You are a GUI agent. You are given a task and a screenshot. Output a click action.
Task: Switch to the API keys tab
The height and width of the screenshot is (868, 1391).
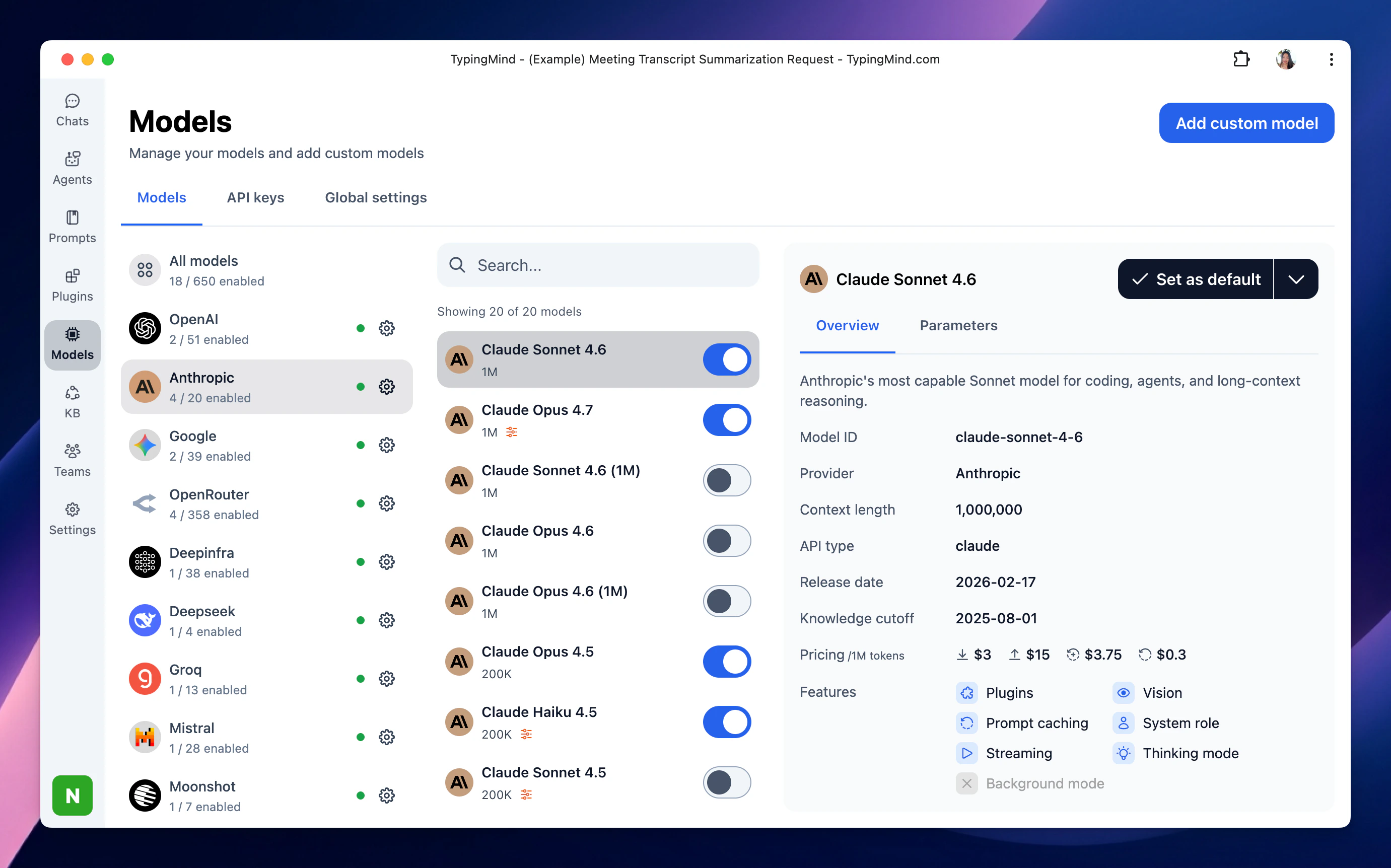coord(255,197)
